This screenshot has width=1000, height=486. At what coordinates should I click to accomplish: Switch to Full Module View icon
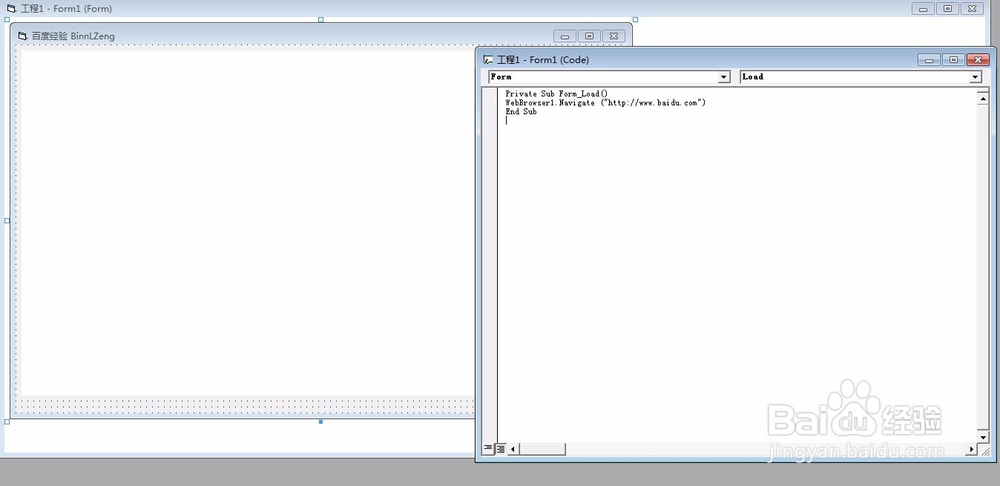click(501, 449)
